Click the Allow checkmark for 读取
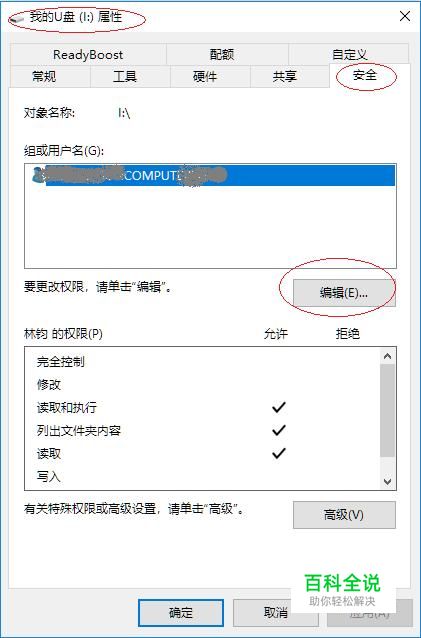 tap(279, 453)
